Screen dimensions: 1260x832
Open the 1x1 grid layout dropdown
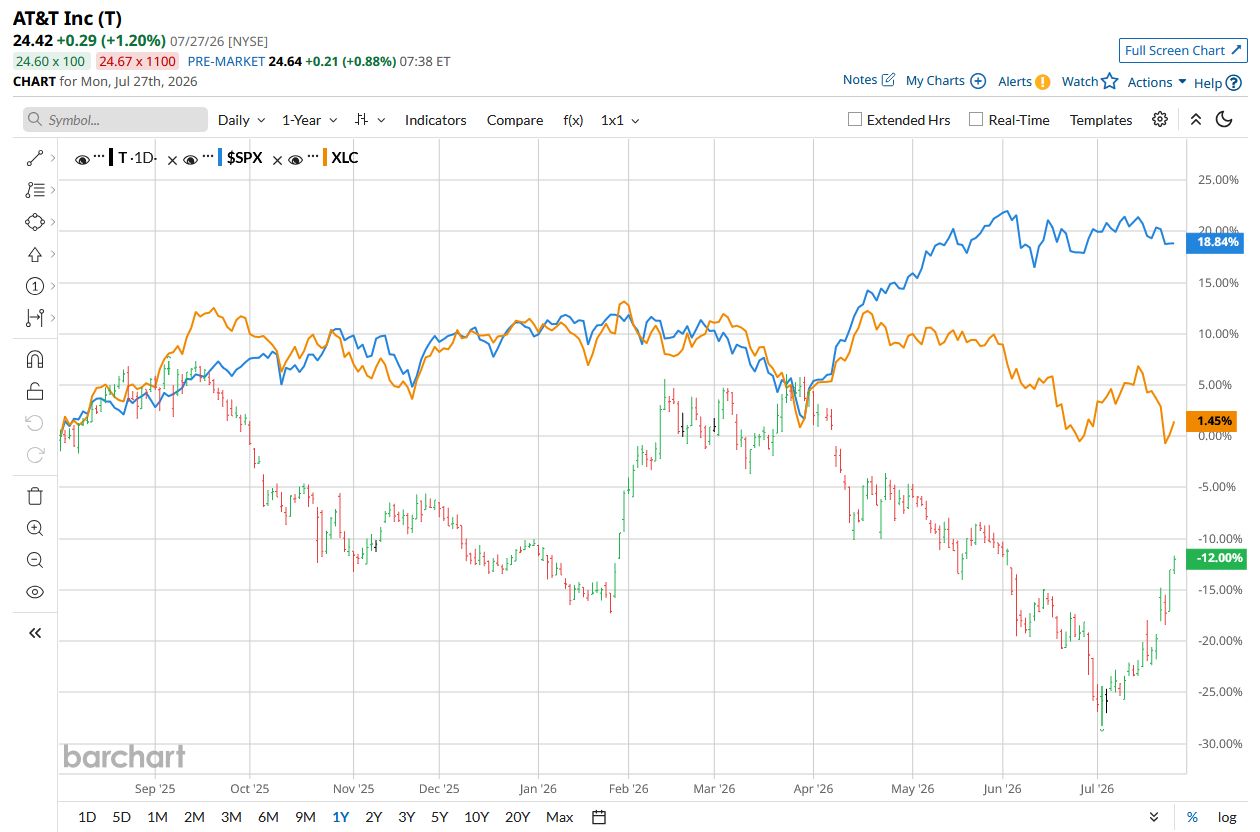point(620,120)
